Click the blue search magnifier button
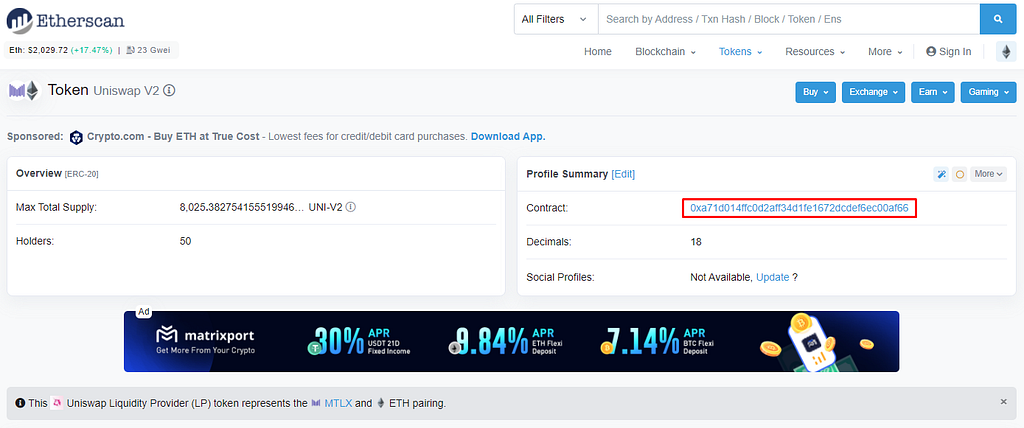The width and height of the screenshot is (1024, 428). pyautogui.click(x=998, y=19)
